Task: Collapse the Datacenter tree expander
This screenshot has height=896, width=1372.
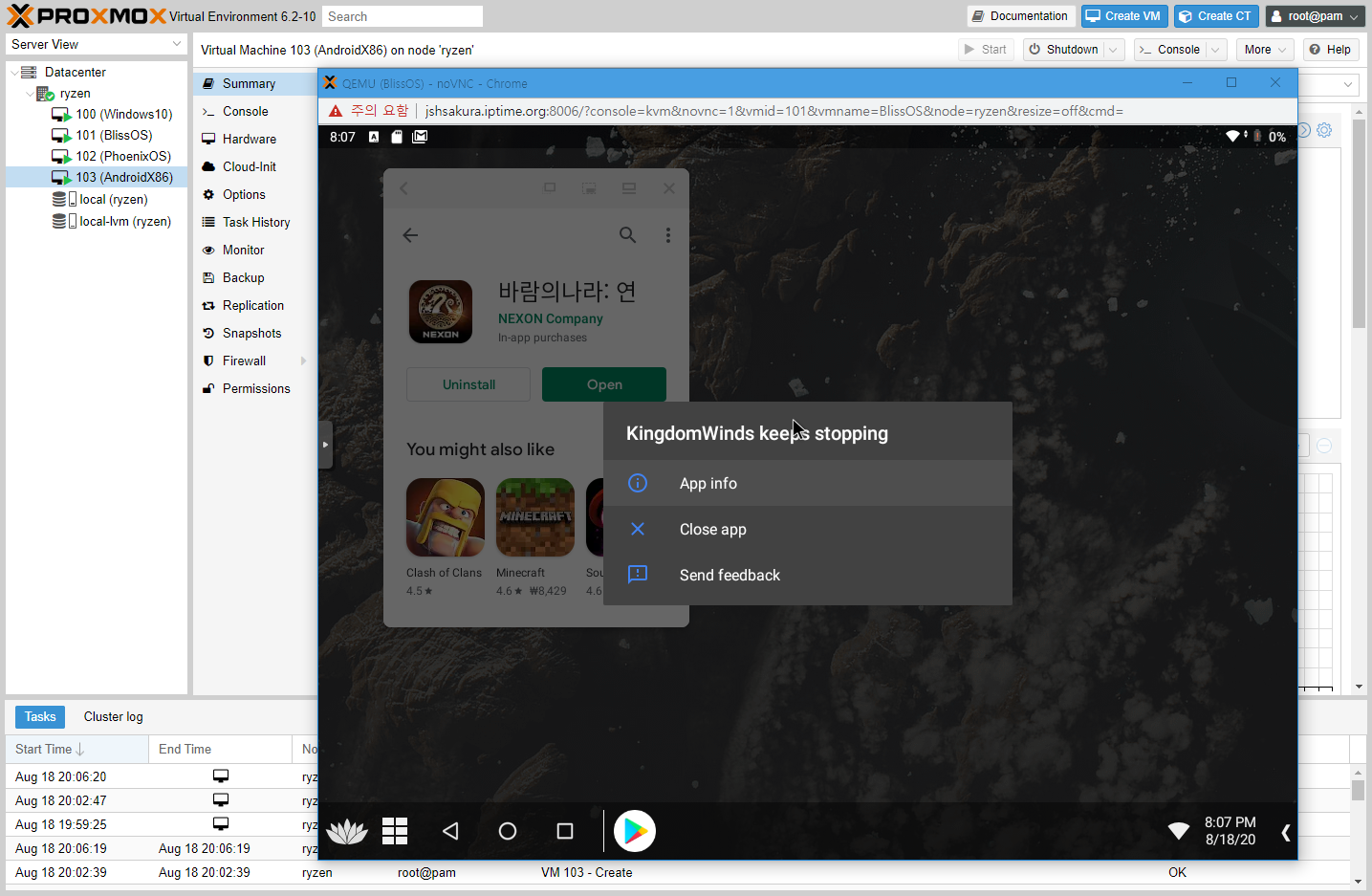Action: [x=13, y=72]
